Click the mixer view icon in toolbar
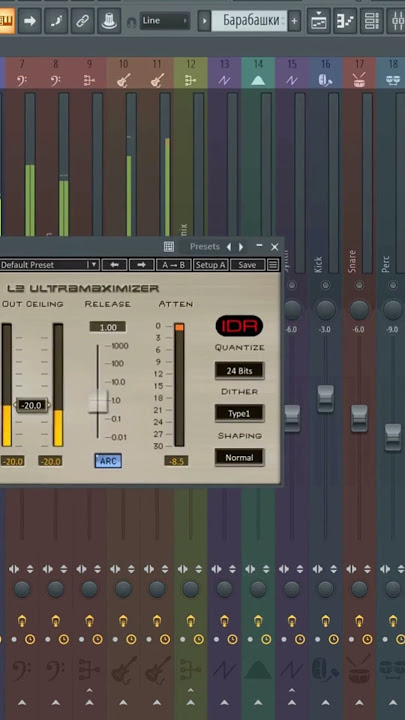This screenshot has width=405, height=720. click(x=396, y=21)
